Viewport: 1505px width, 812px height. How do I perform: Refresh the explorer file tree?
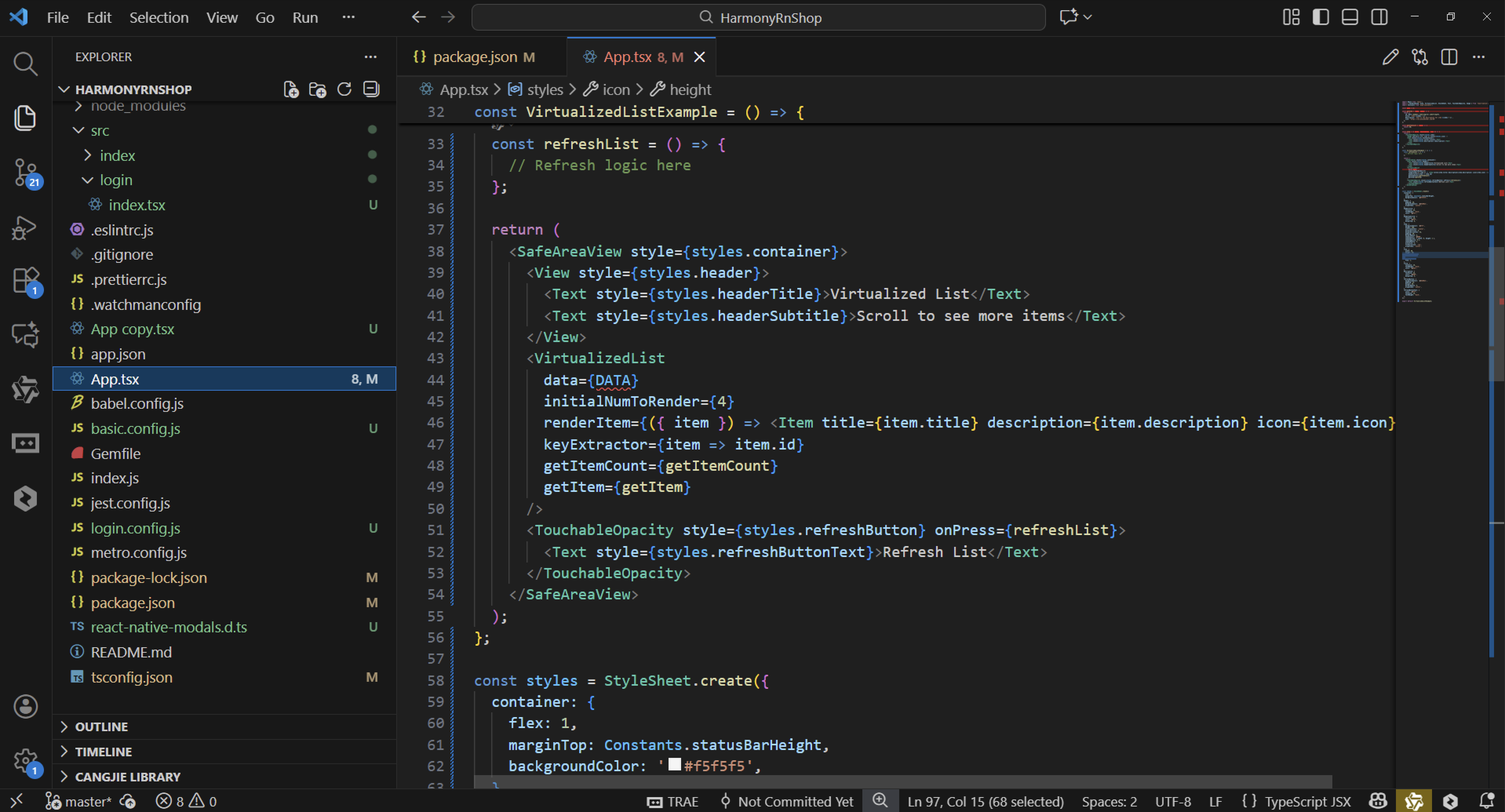344,89
